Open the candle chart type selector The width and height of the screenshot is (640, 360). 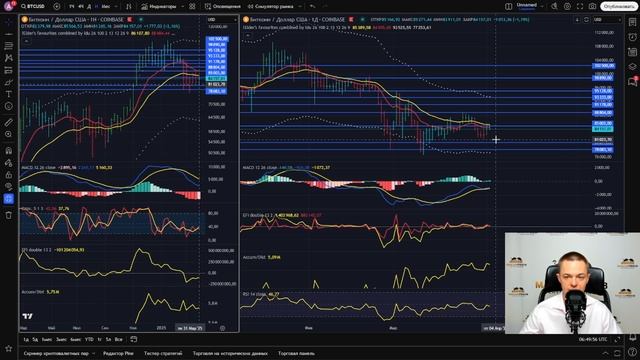(128, 7)
